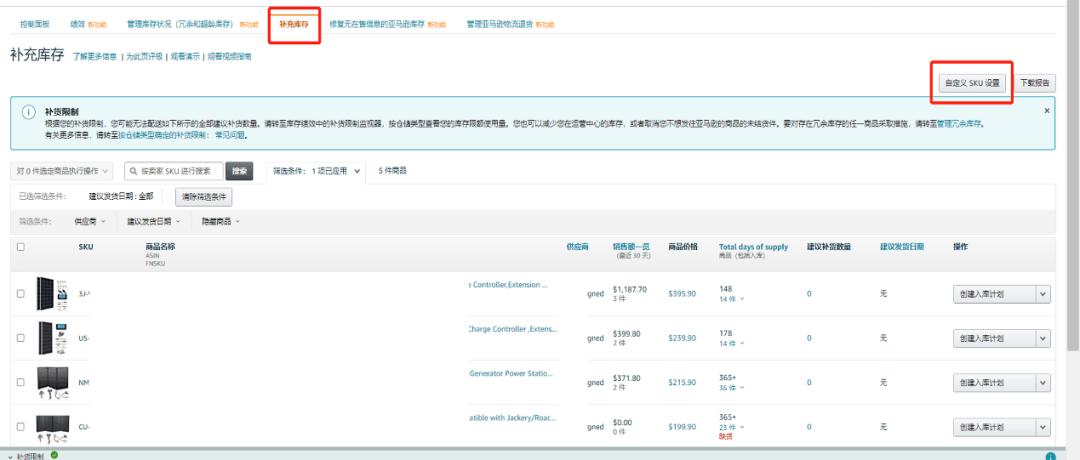Click the info icon in the 补货限制 banner
The width and height of the screenshot is (1080, 460).
27,113
